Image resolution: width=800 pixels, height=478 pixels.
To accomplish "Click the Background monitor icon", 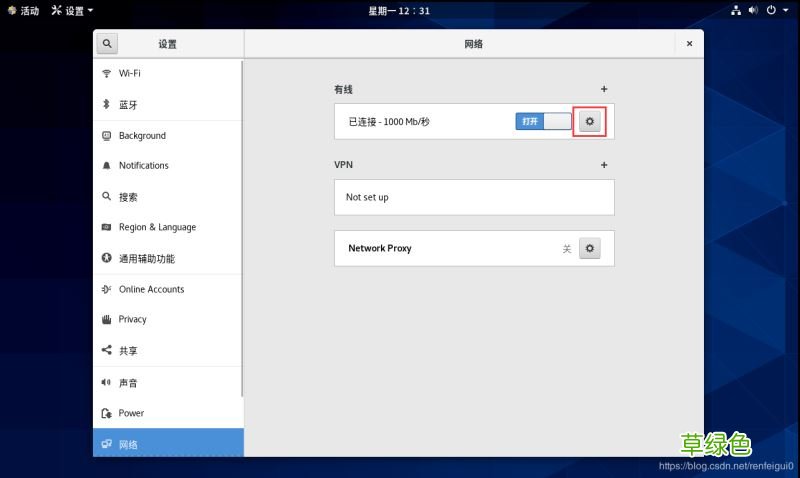I will [106, 136].
